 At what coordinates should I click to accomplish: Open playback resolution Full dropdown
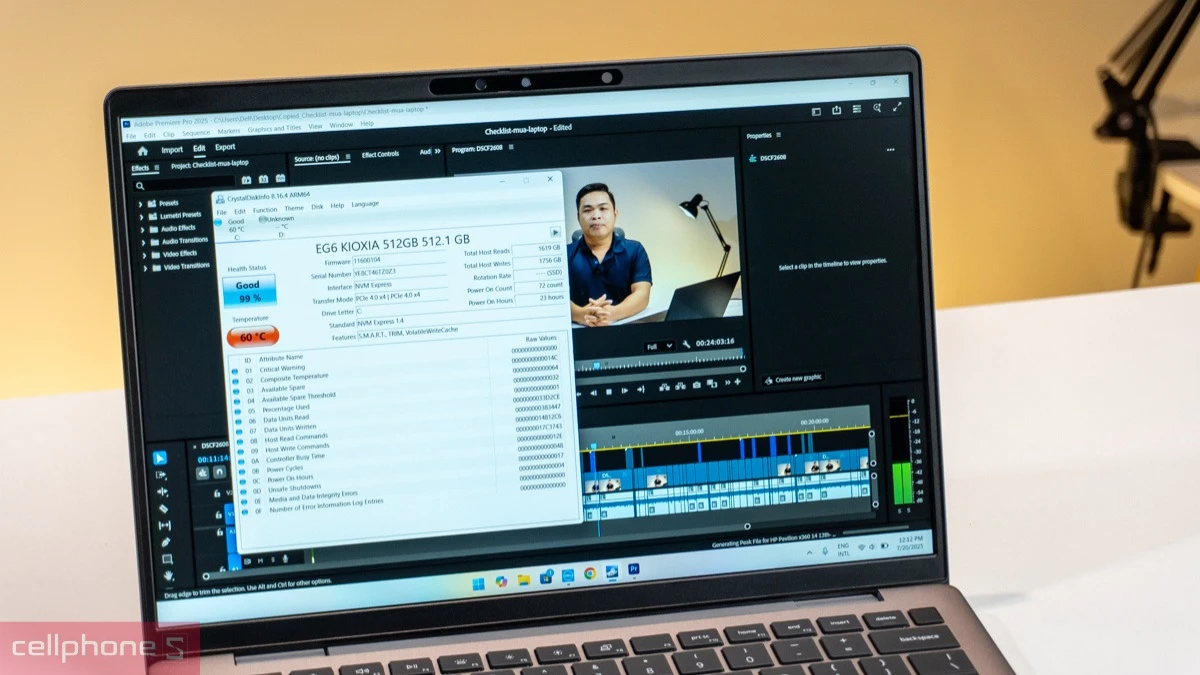click(x=660, y=346)
